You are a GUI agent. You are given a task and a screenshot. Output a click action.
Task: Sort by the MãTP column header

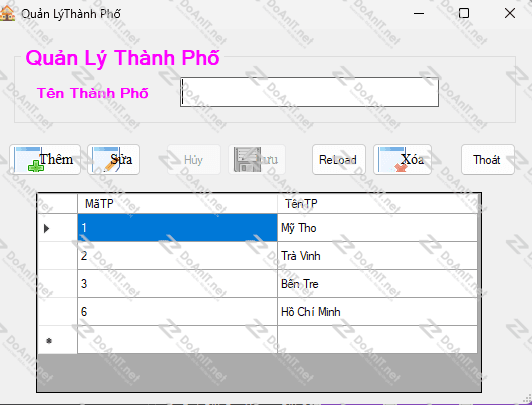[x=177, y=204]
